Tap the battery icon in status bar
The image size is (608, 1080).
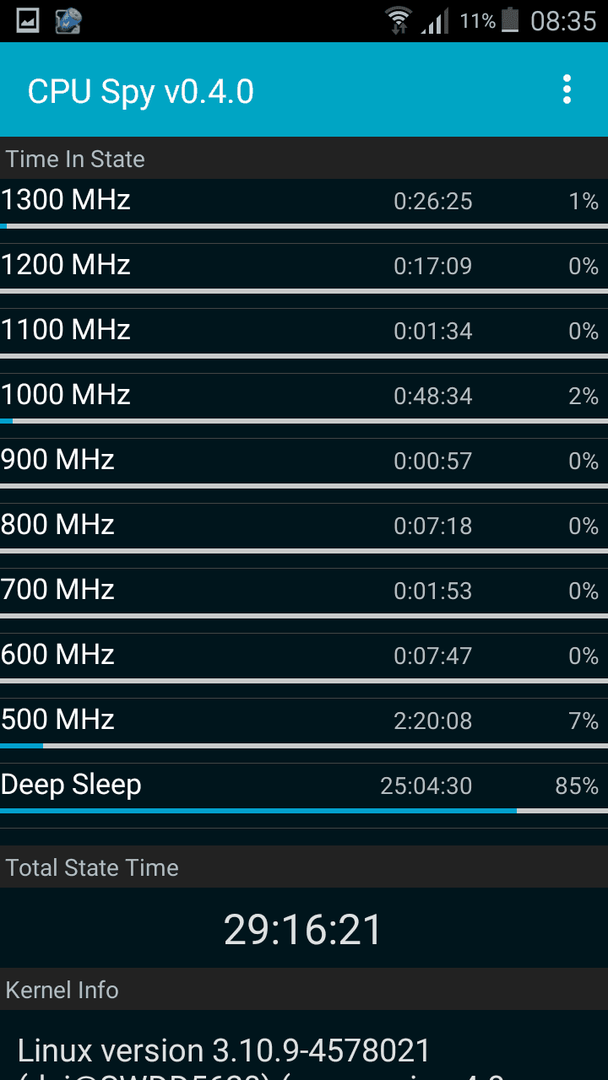click(x=510, y=21)
